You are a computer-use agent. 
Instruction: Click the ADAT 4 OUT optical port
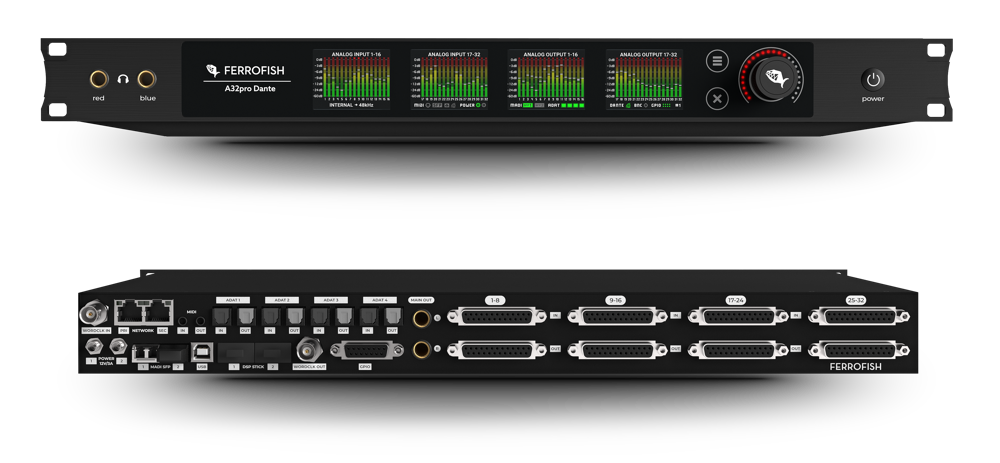[394, 317]
